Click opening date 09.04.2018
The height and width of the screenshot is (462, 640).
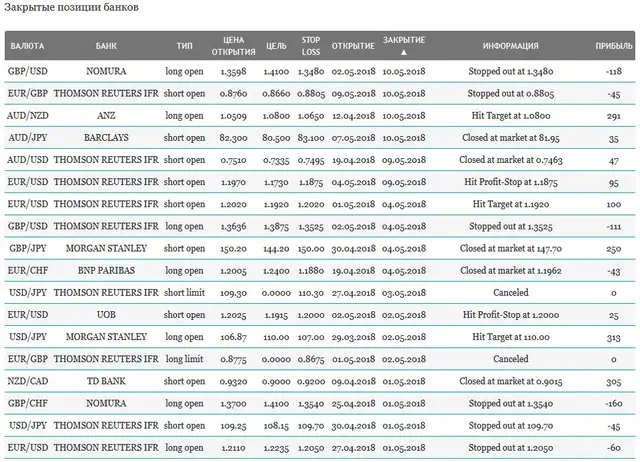pos(353,381)
